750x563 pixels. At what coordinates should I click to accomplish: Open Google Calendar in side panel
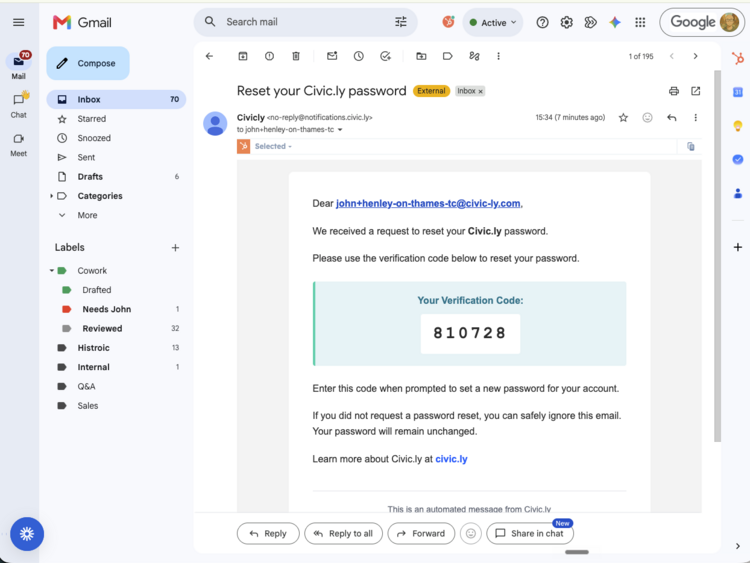738,92
